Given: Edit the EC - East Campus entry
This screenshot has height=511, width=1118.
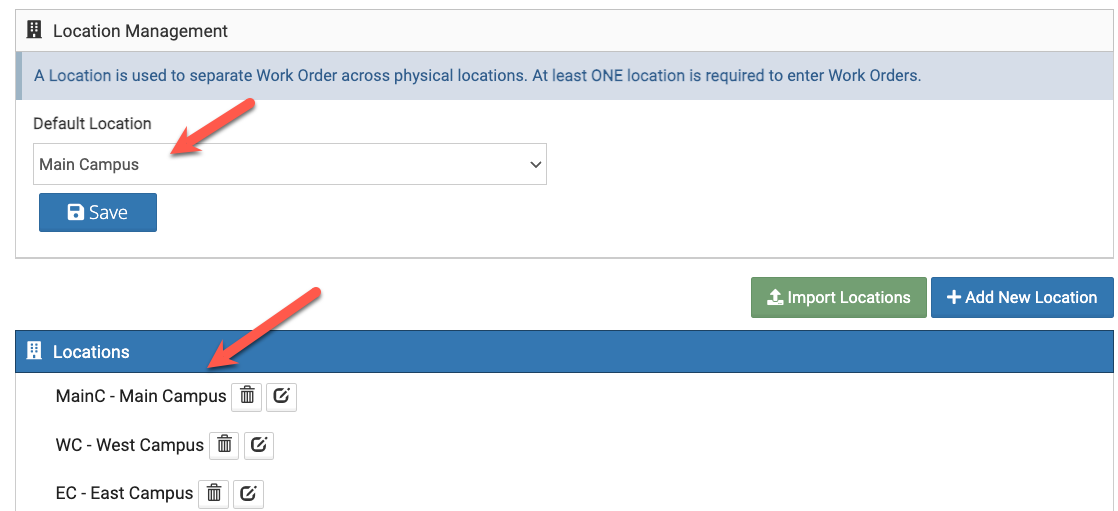Looking at the screenshot, I should [x=249, y=493].
